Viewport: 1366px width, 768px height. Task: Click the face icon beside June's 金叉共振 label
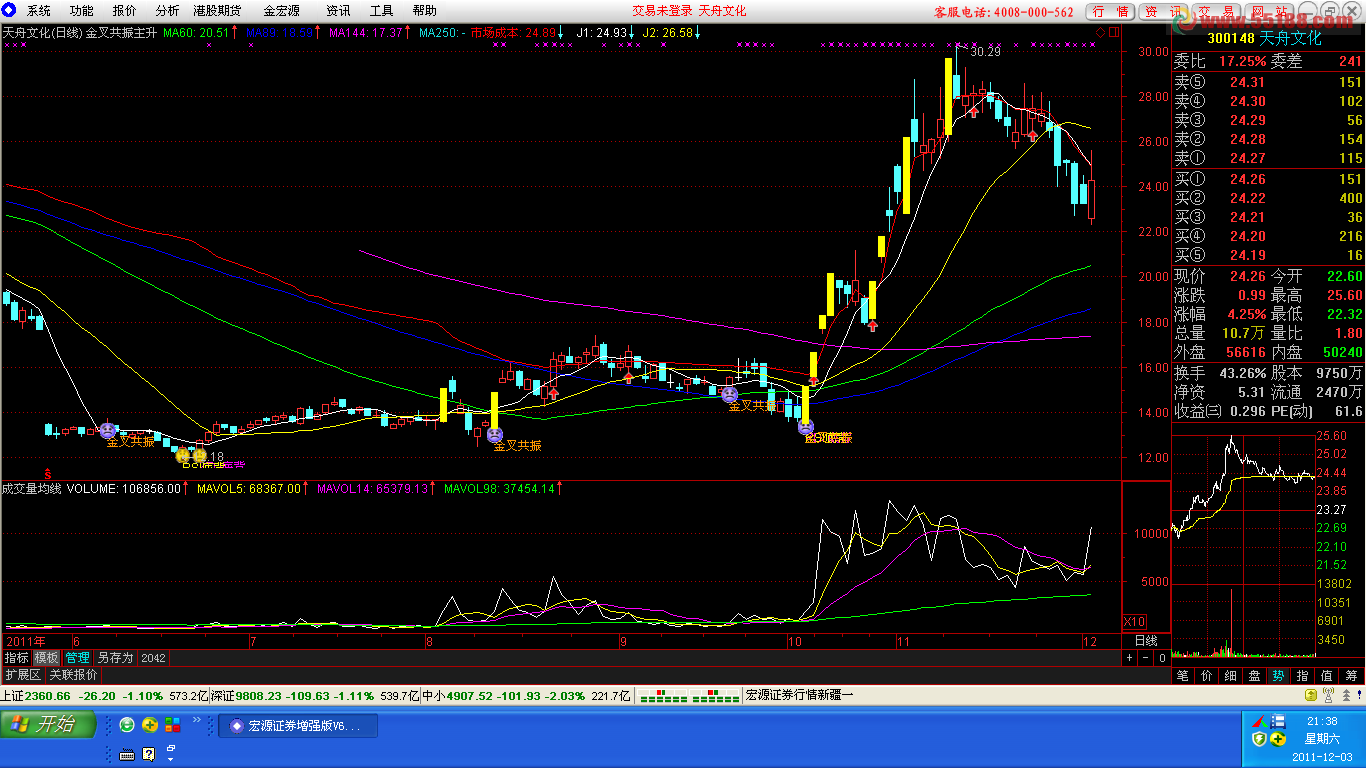pyautogui.click(x=106, y=430)
